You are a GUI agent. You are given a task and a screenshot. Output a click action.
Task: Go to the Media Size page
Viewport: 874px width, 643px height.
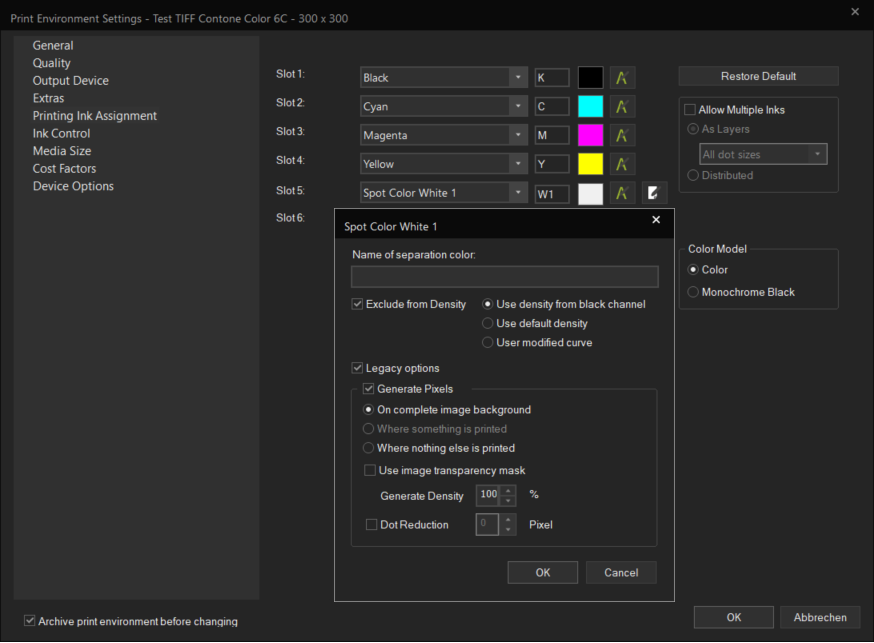62,151
